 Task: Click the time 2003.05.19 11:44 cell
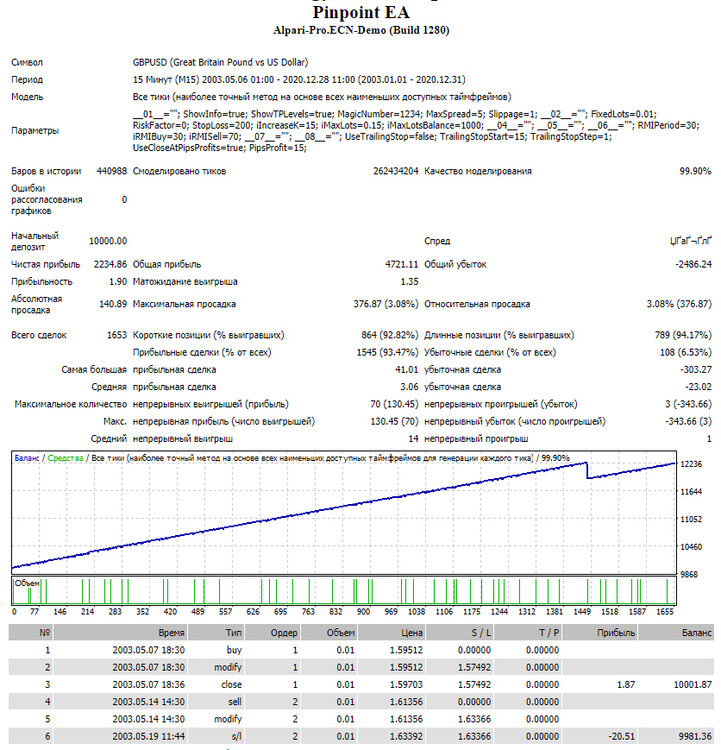click(x=148, y=737)
